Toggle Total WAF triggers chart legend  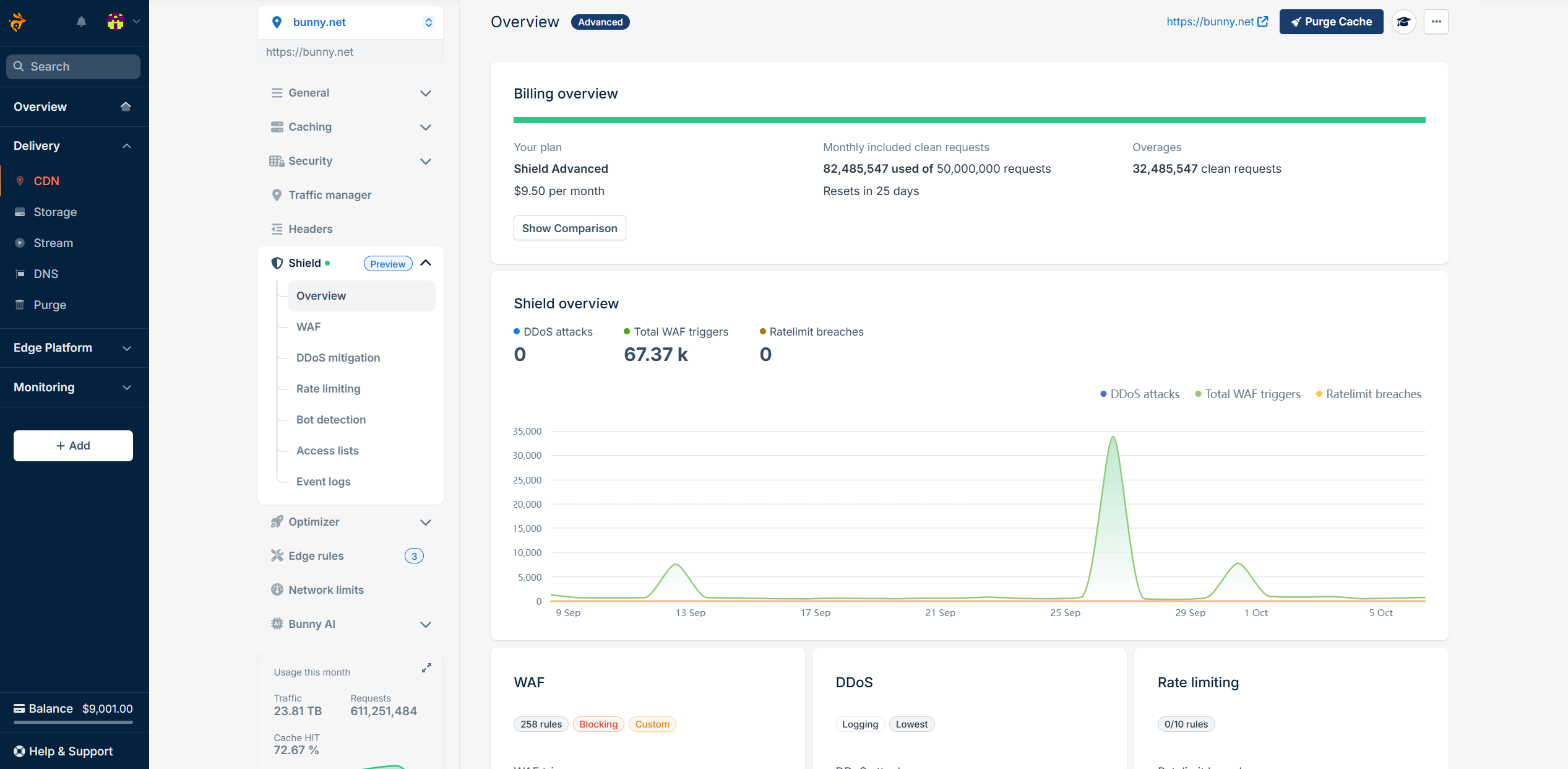coord(1247,394)
